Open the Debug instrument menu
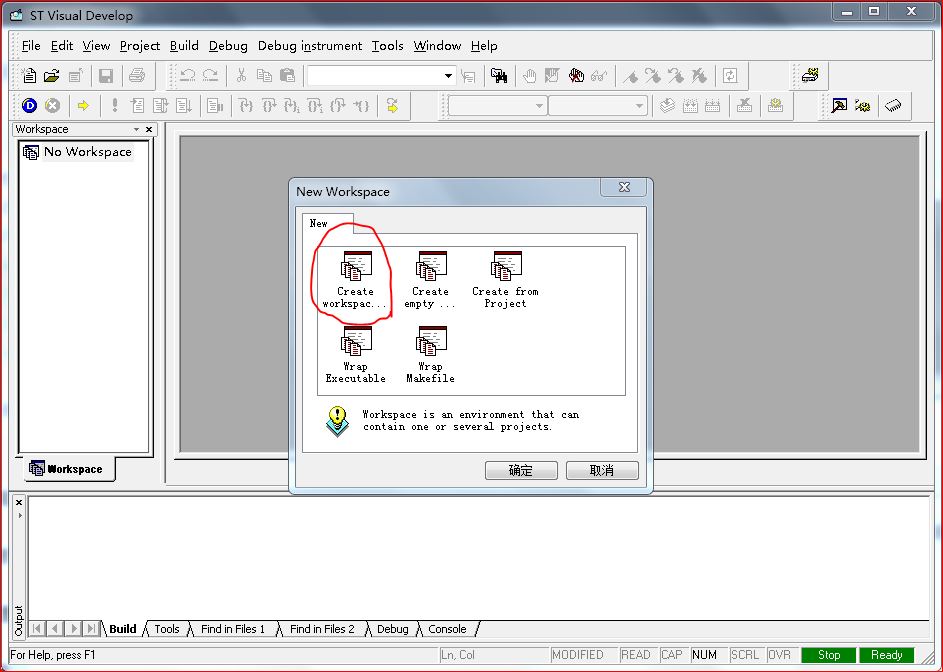The height and width of the screenshot is (672, 943). click(310, 46)
